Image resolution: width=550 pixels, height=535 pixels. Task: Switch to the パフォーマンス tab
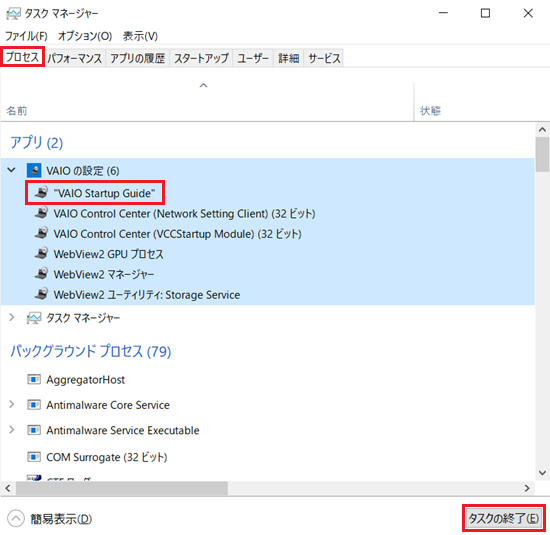pyautogui.click(x=75, y=58)
